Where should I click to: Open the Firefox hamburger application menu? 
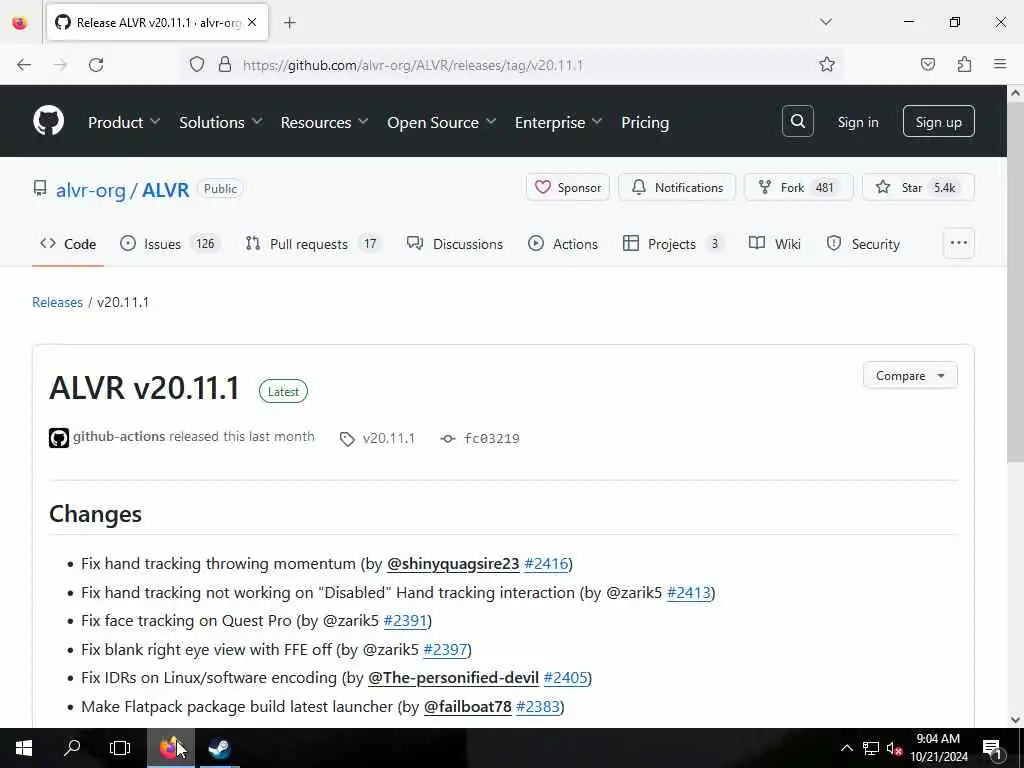[x=1000, y=64]
